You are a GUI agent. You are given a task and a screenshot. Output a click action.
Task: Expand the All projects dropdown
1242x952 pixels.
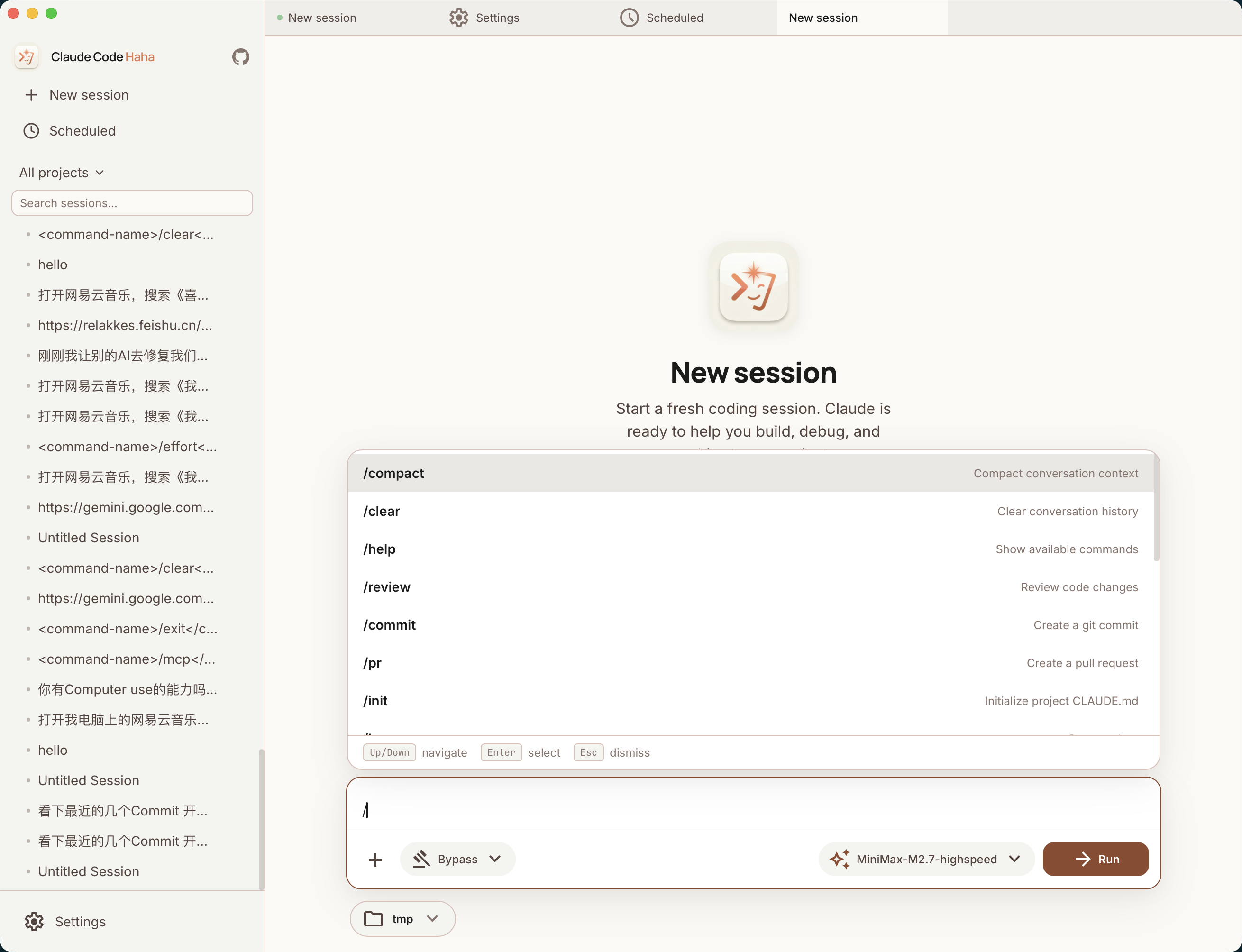click(62, 173)
